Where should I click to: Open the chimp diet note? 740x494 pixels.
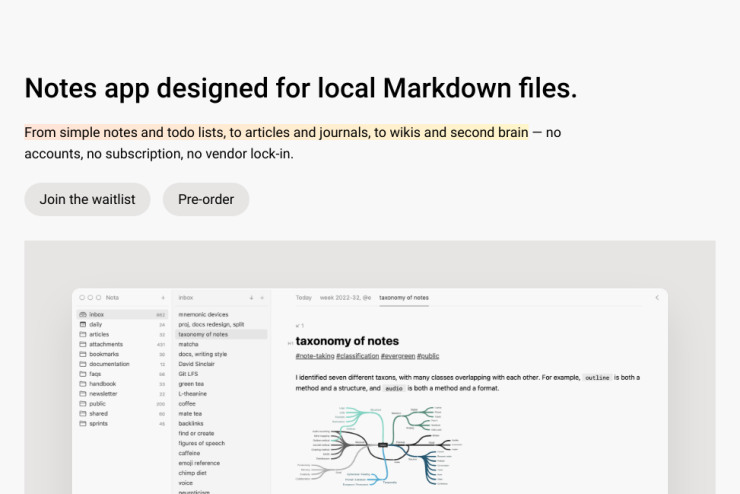point(193,473)
